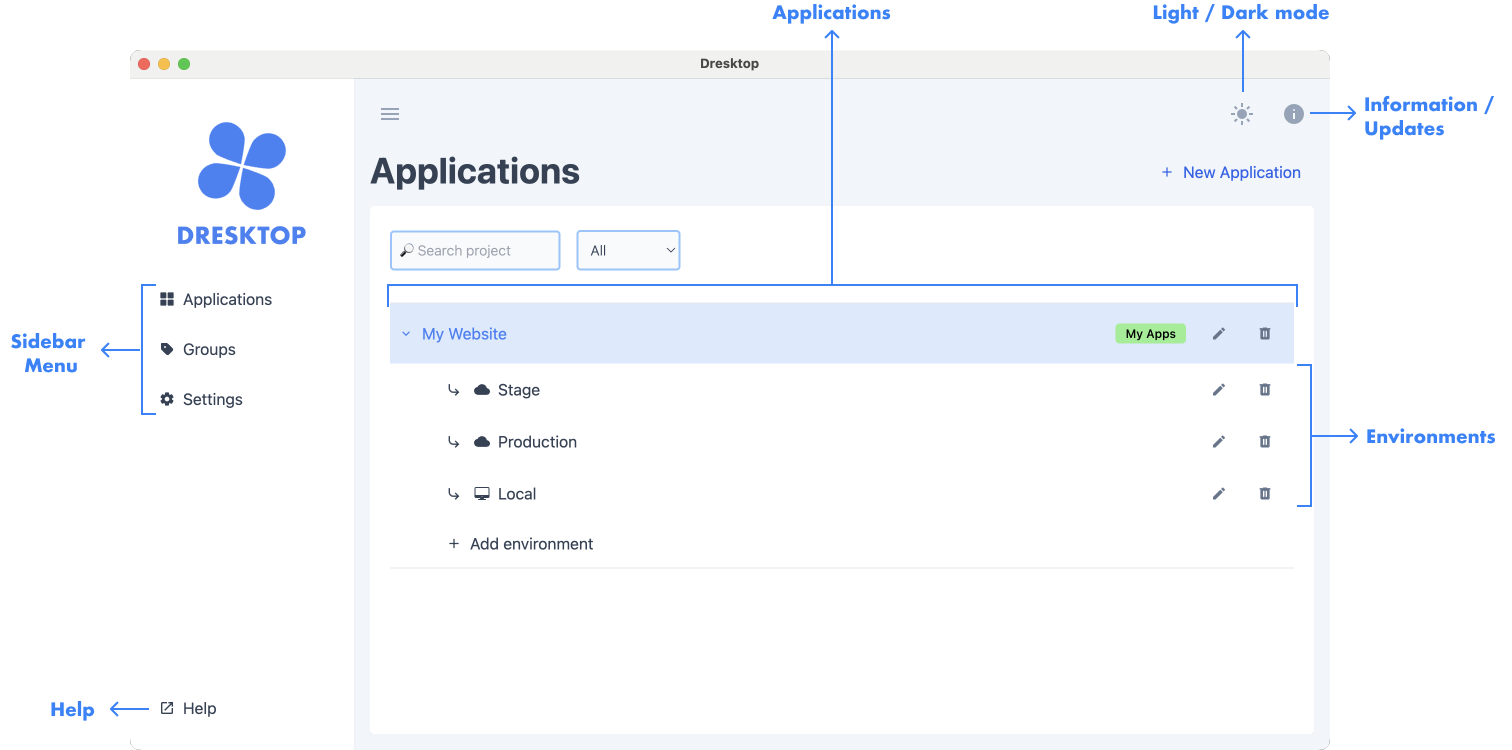1512x750 pixels.
Task: Click the New Application button
Action: (x=1231, y=172)
